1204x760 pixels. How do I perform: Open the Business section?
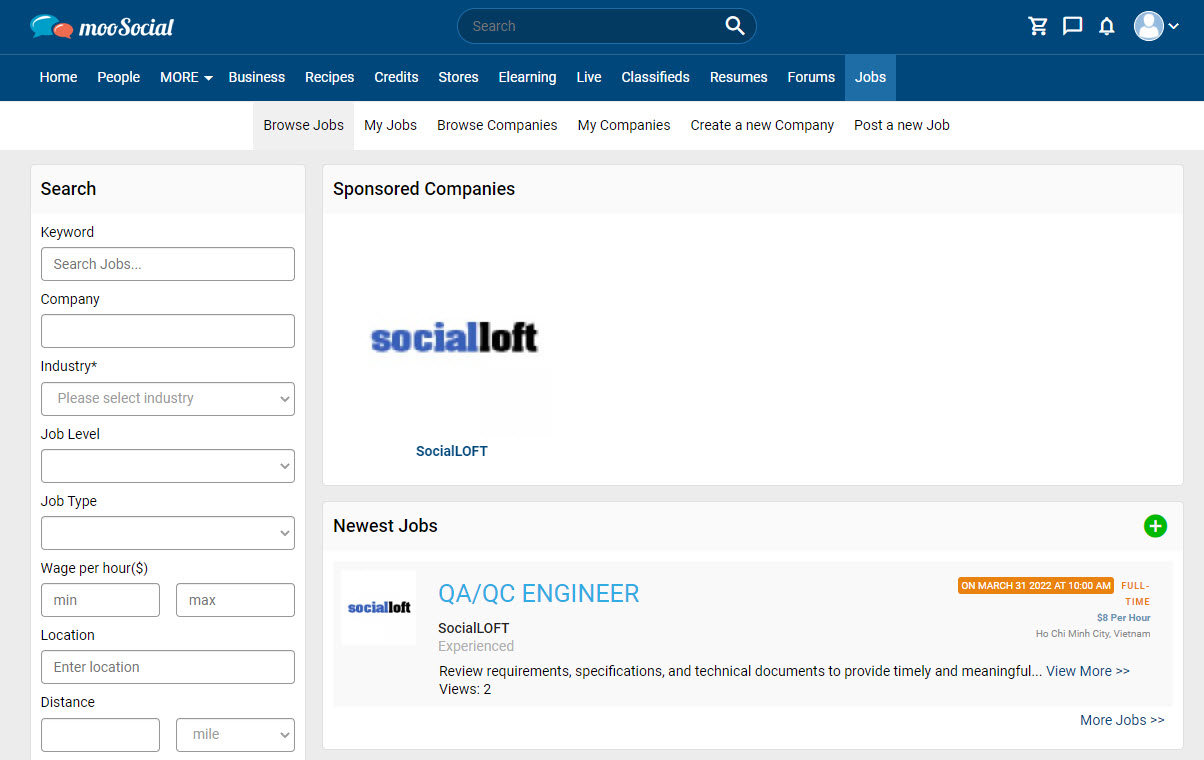[257, 77]
